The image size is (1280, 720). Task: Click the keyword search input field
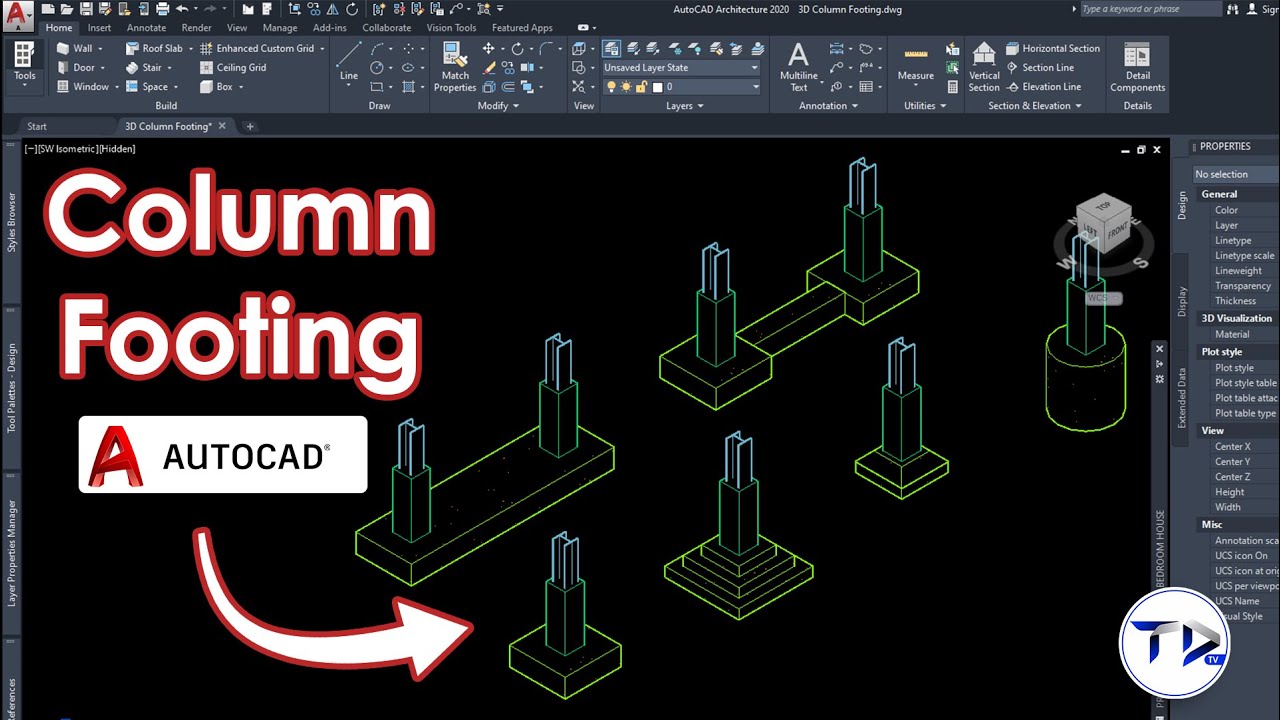coord(1150,9)
